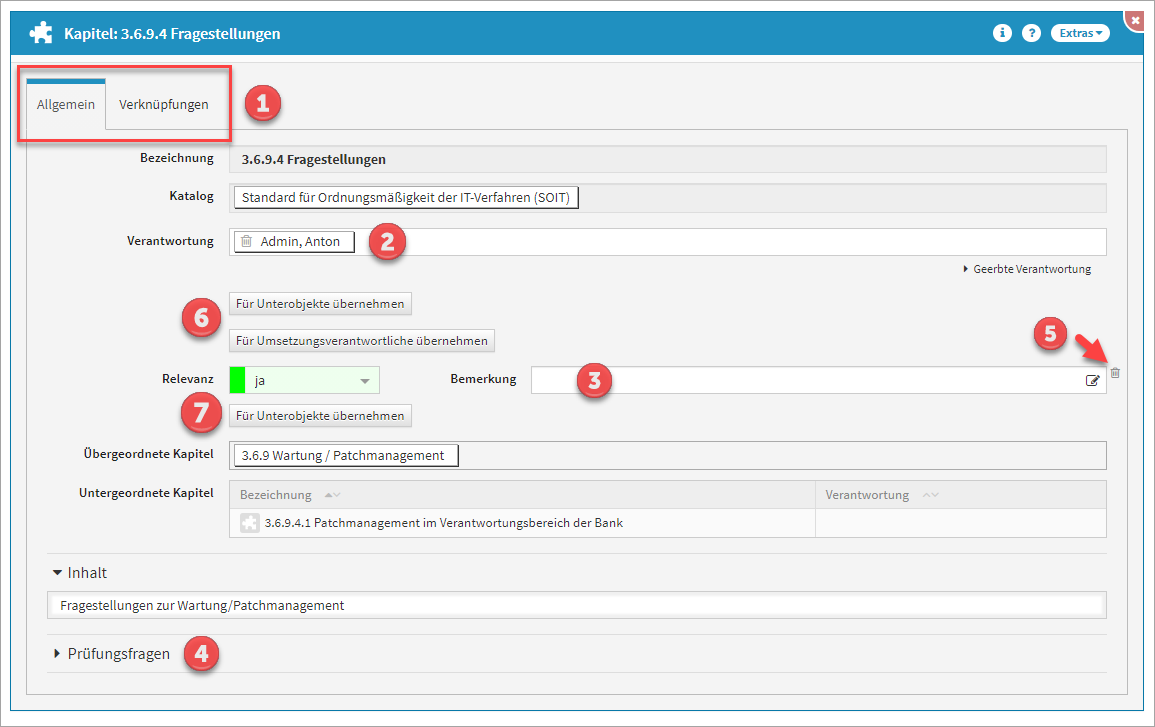The height and width of the screenshot is (727, 1155).
Task: Click Für Unterobjekte übernehmen under Verantwortung
Action: 320,303
